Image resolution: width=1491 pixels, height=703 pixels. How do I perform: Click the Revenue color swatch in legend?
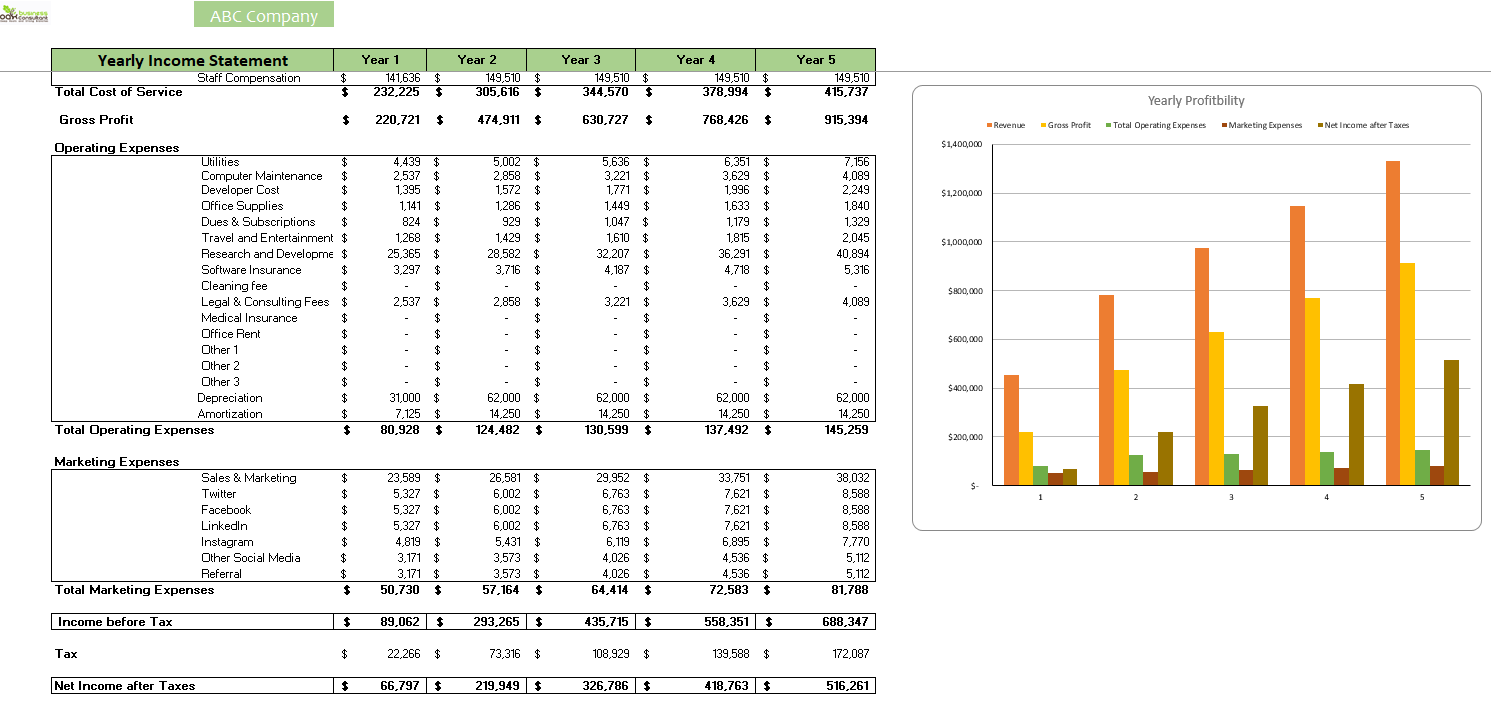[x=991, y=125]
